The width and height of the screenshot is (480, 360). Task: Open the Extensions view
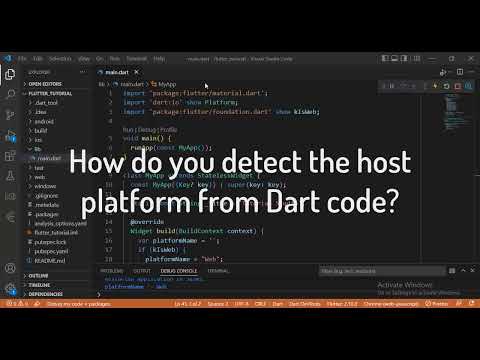click(x=10, y=156)
